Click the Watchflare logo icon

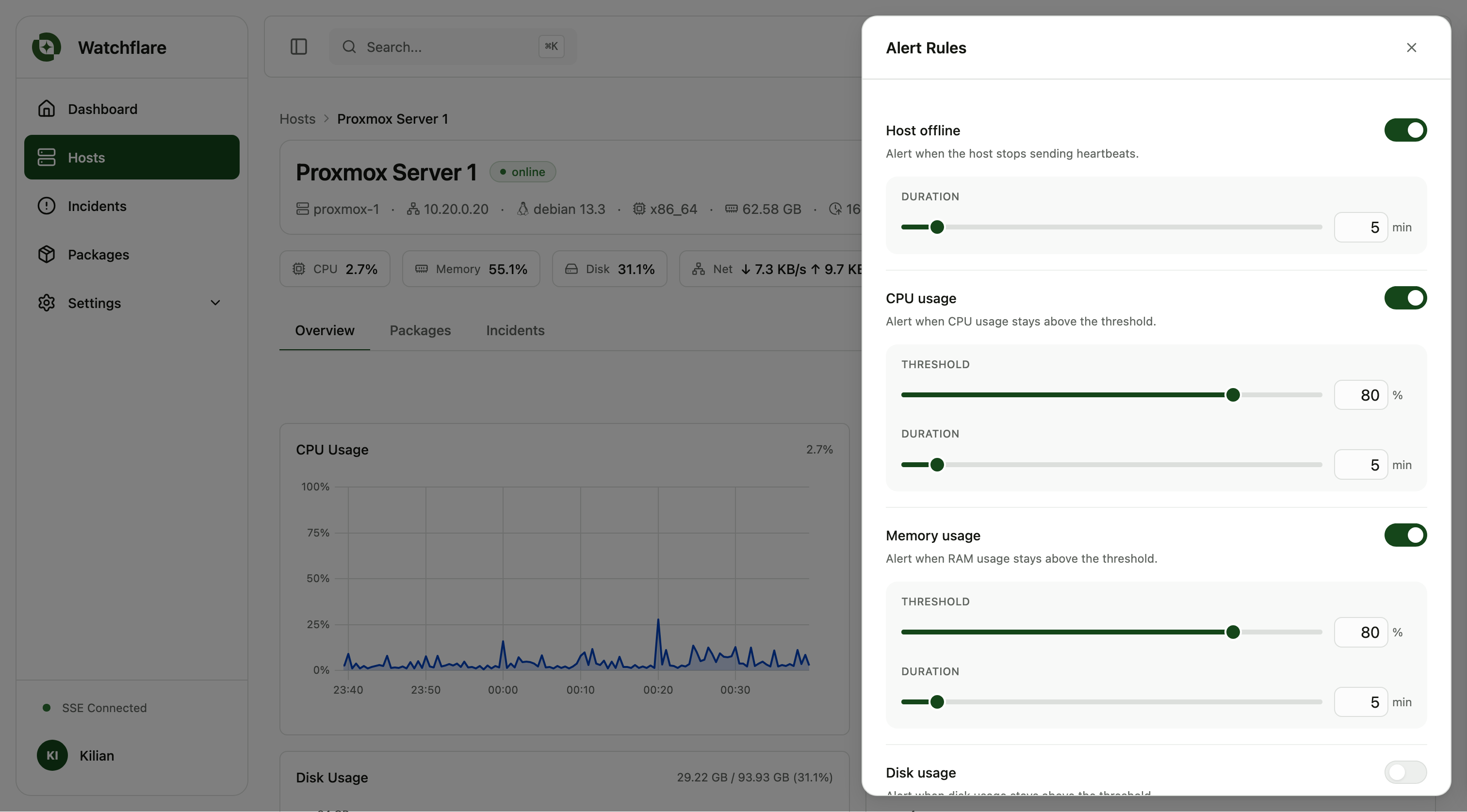click(x=47, y=47)
